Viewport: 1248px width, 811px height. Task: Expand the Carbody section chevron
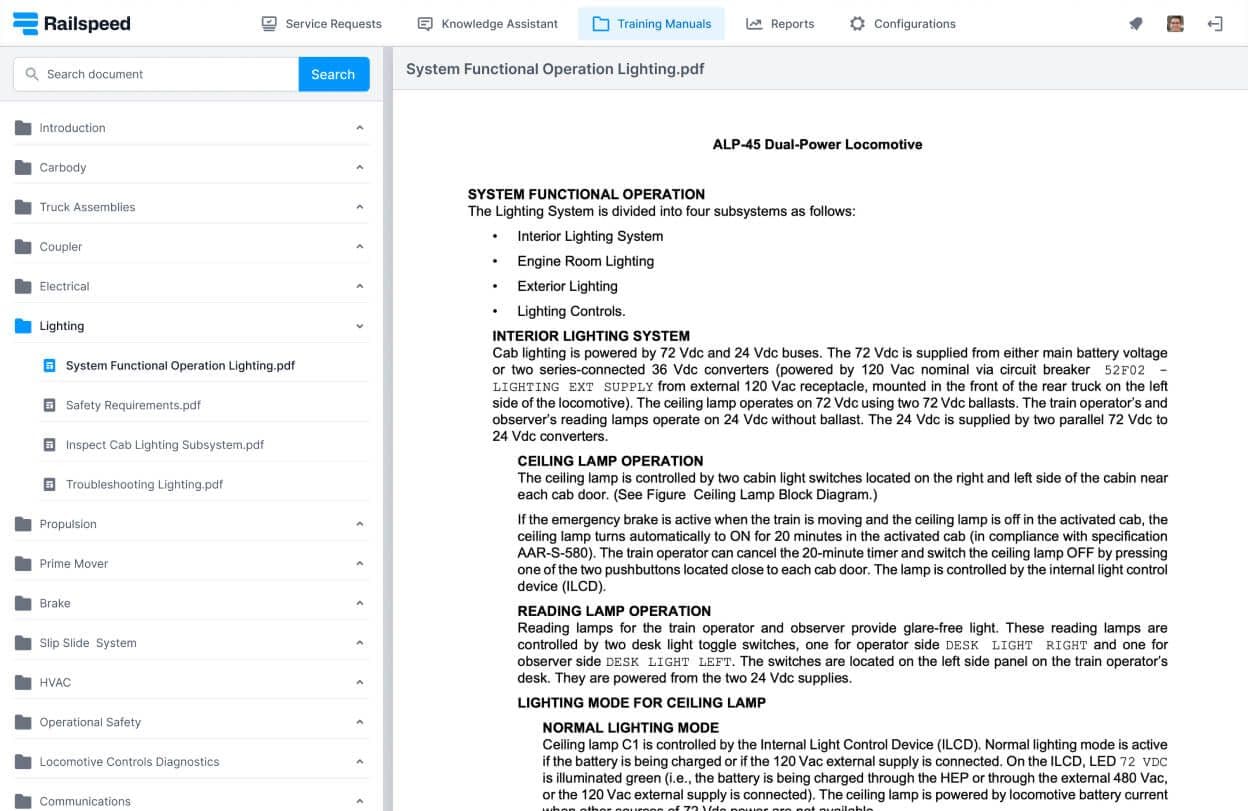pyautogui.click(x=360, y=168)
